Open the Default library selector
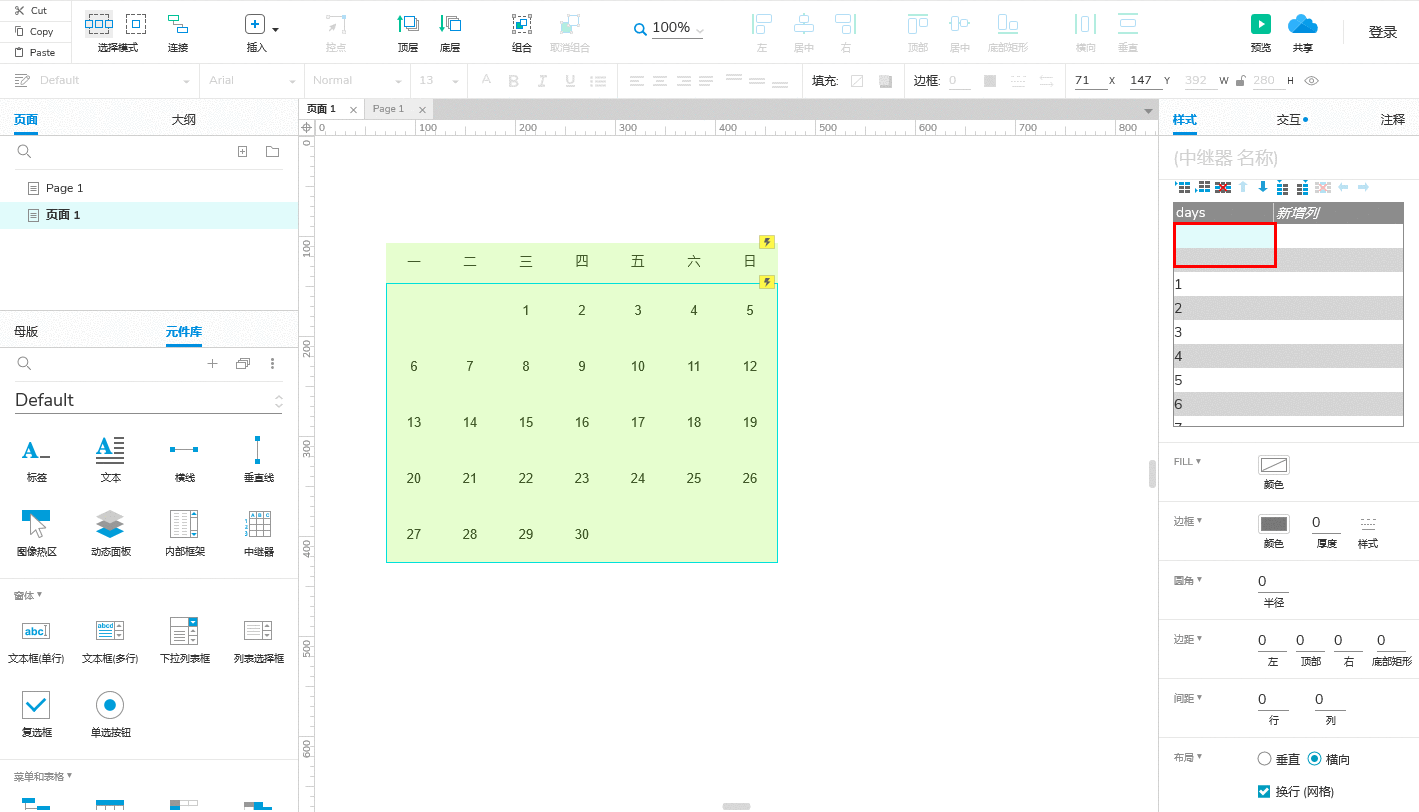Viewport: 1419px width, 812px height. click(x=149, y=400)
